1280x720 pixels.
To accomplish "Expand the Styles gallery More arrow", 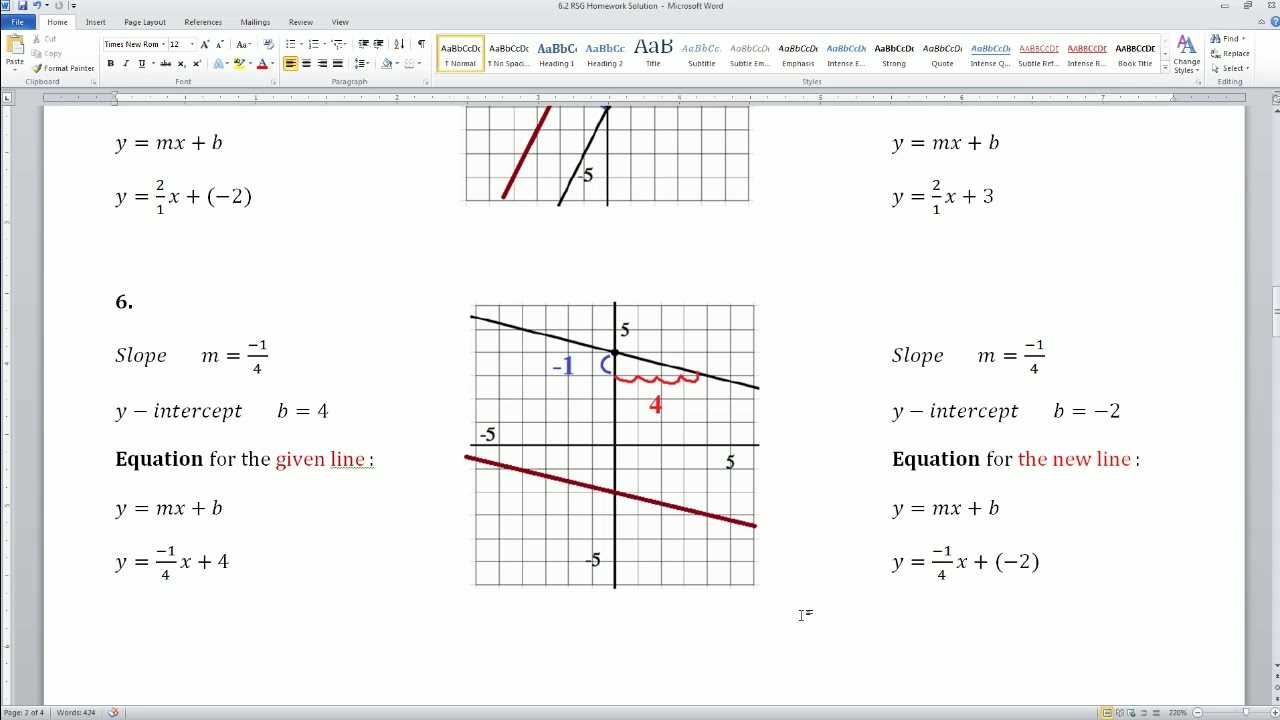I will coord(1164,69).
